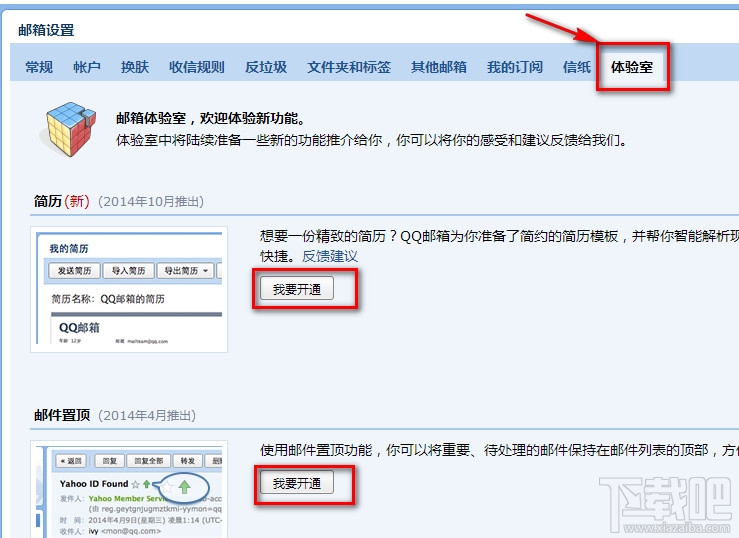Screen dimensions: 739x538
Task: Go to the 收信规则 tab
Action: coord(197,67)
